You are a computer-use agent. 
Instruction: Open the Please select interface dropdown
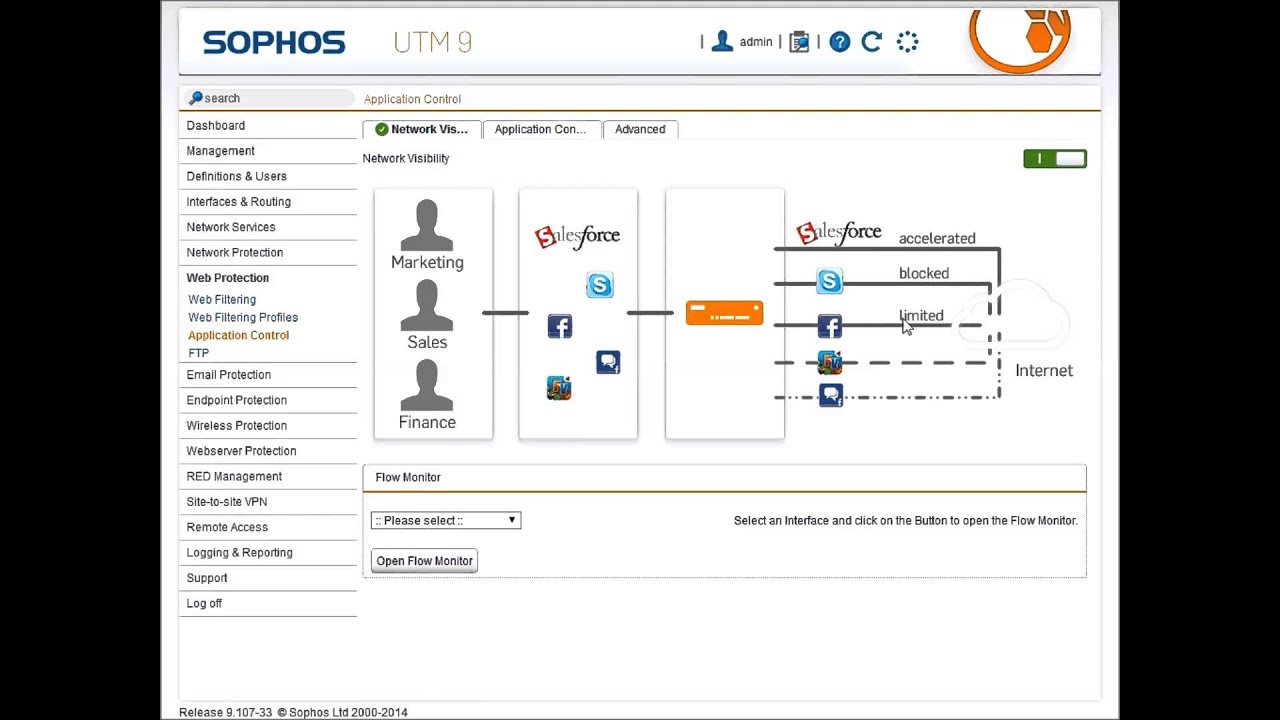[x=446, y=520]
